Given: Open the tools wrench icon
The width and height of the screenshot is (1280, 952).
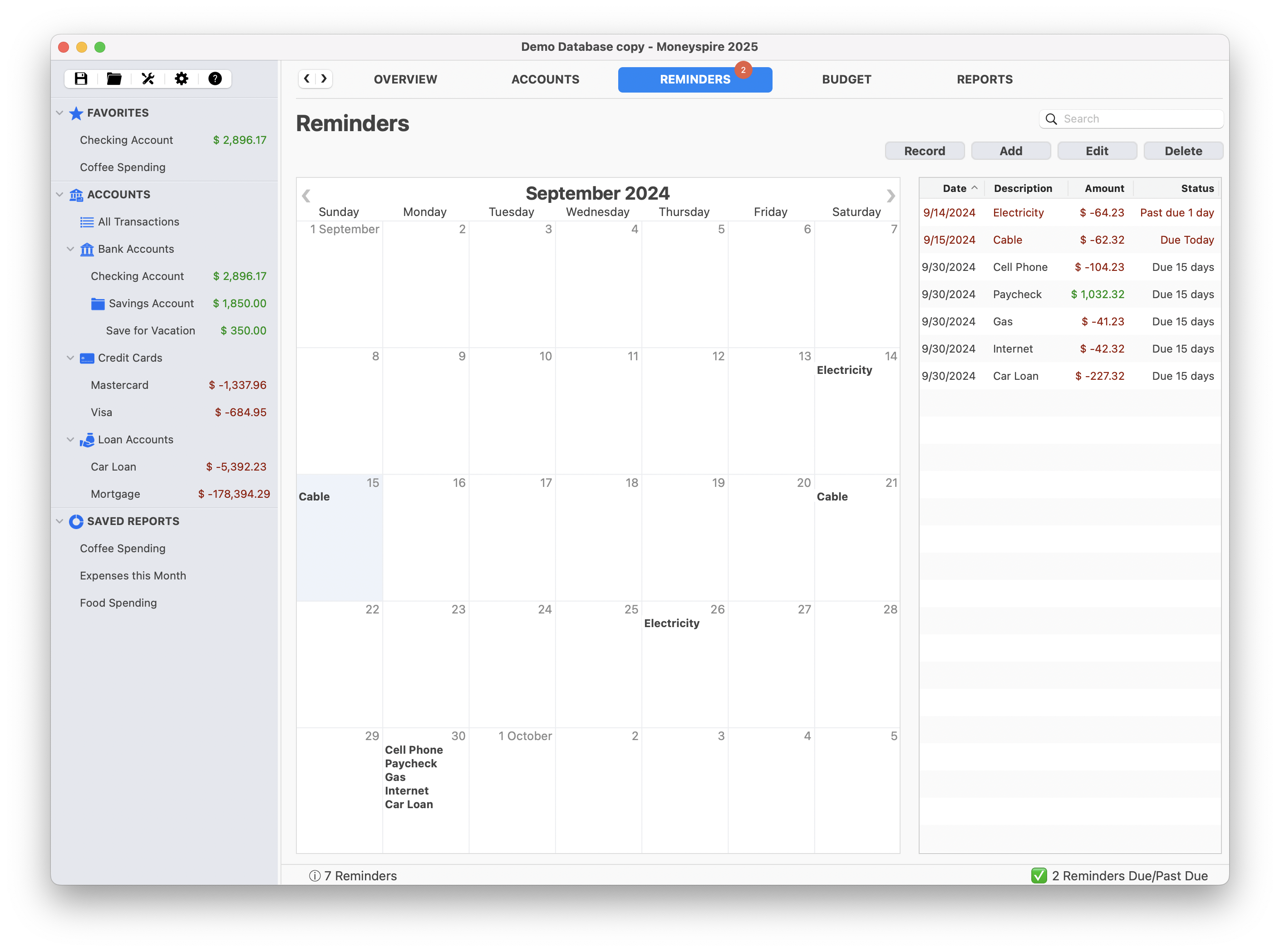Looking at the screenshot, I should point(148,79).
